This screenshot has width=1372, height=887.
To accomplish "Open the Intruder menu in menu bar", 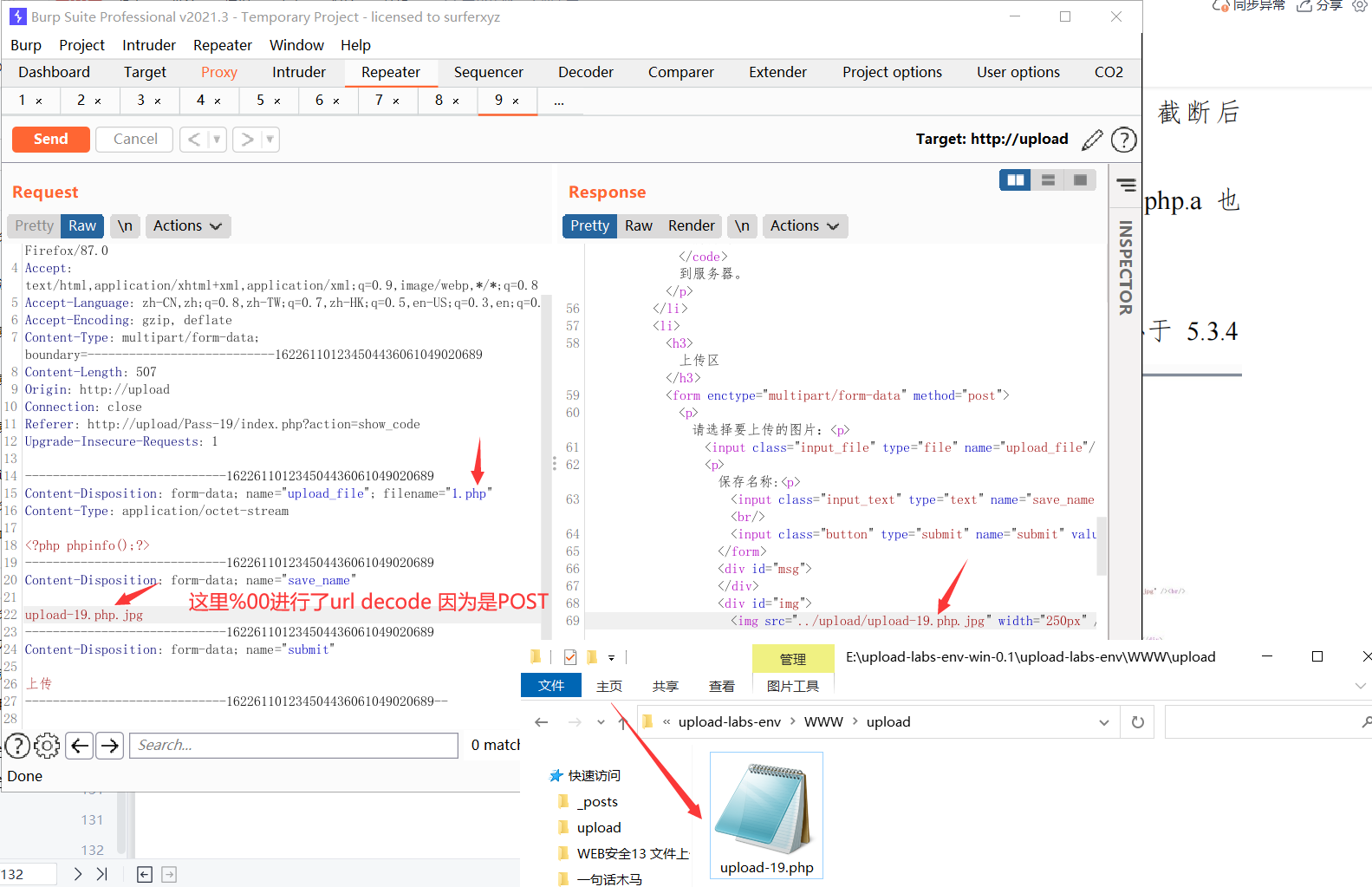I will tap(149, 45).
